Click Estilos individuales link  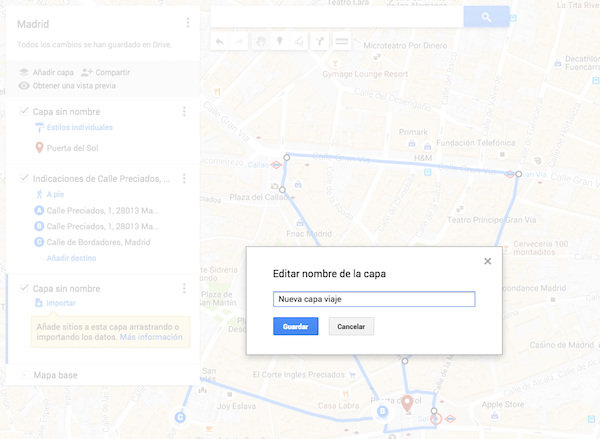80,127
